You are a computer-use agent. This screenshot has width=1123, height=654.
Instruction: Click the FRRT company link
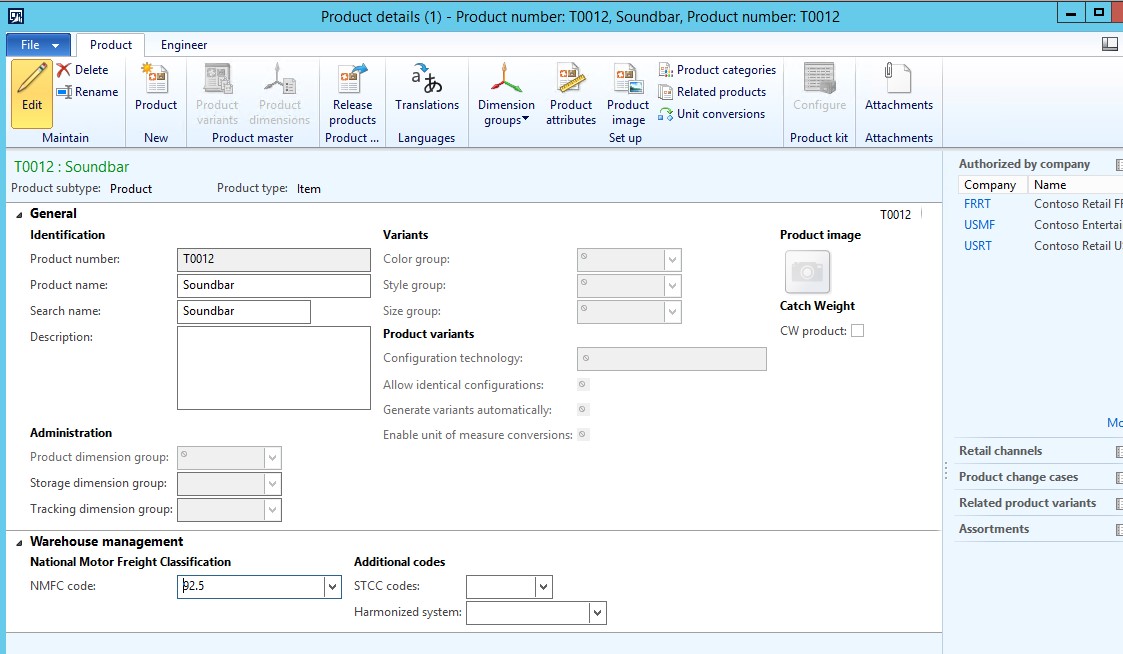977,203
